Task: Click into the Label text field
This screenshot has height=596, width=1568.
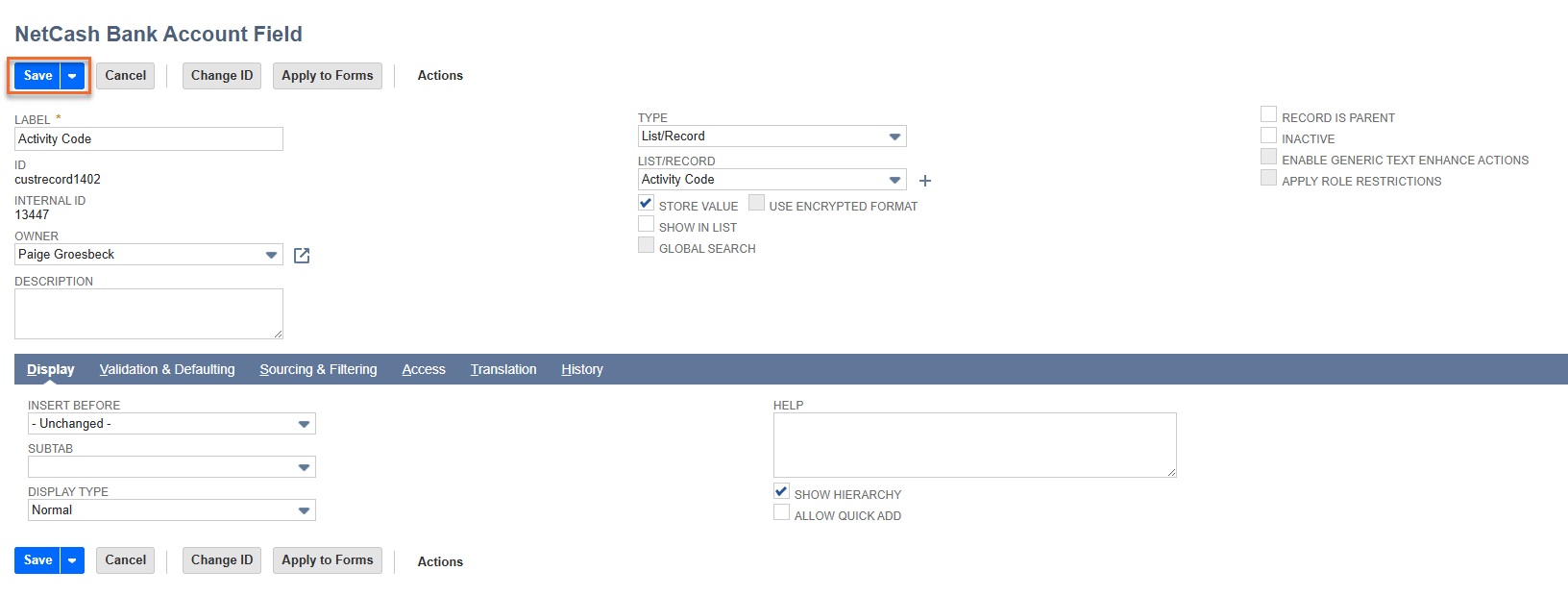Action: [x=149, y=139]
